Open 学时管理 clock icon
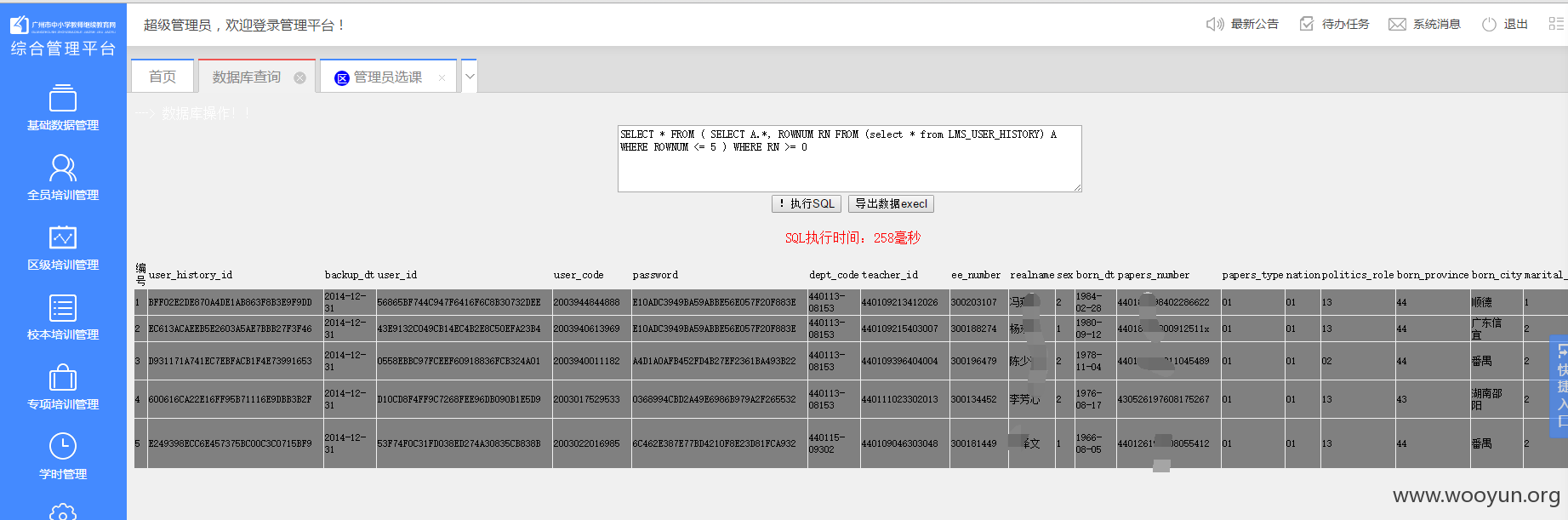 [63, 446]
